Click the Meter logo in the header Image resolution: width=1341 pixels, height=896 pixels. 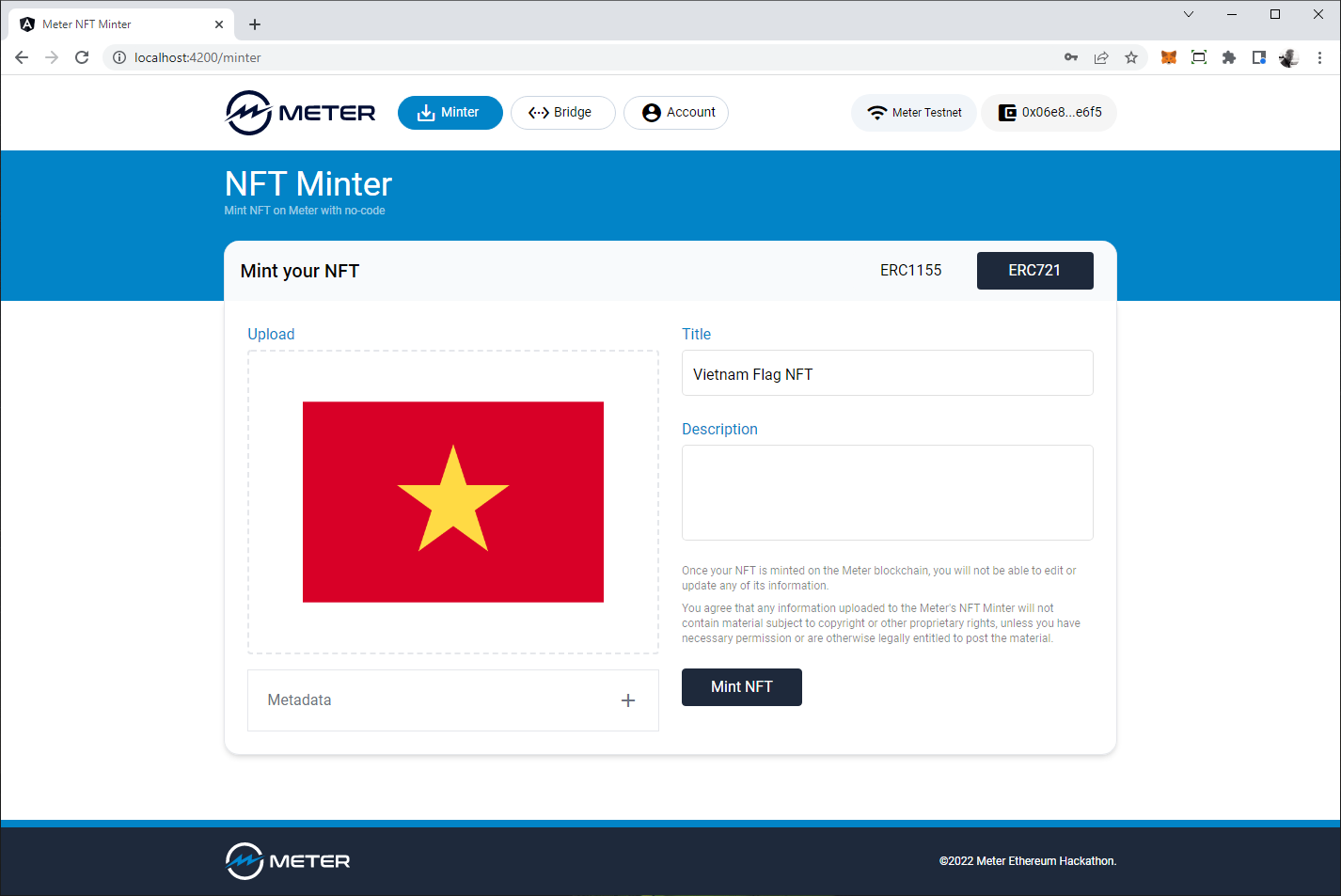300,113
